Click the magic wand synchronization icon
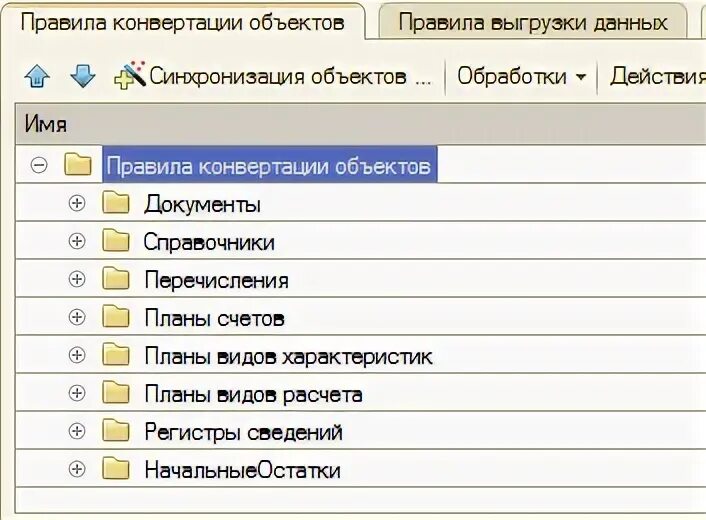 point(130,75)
